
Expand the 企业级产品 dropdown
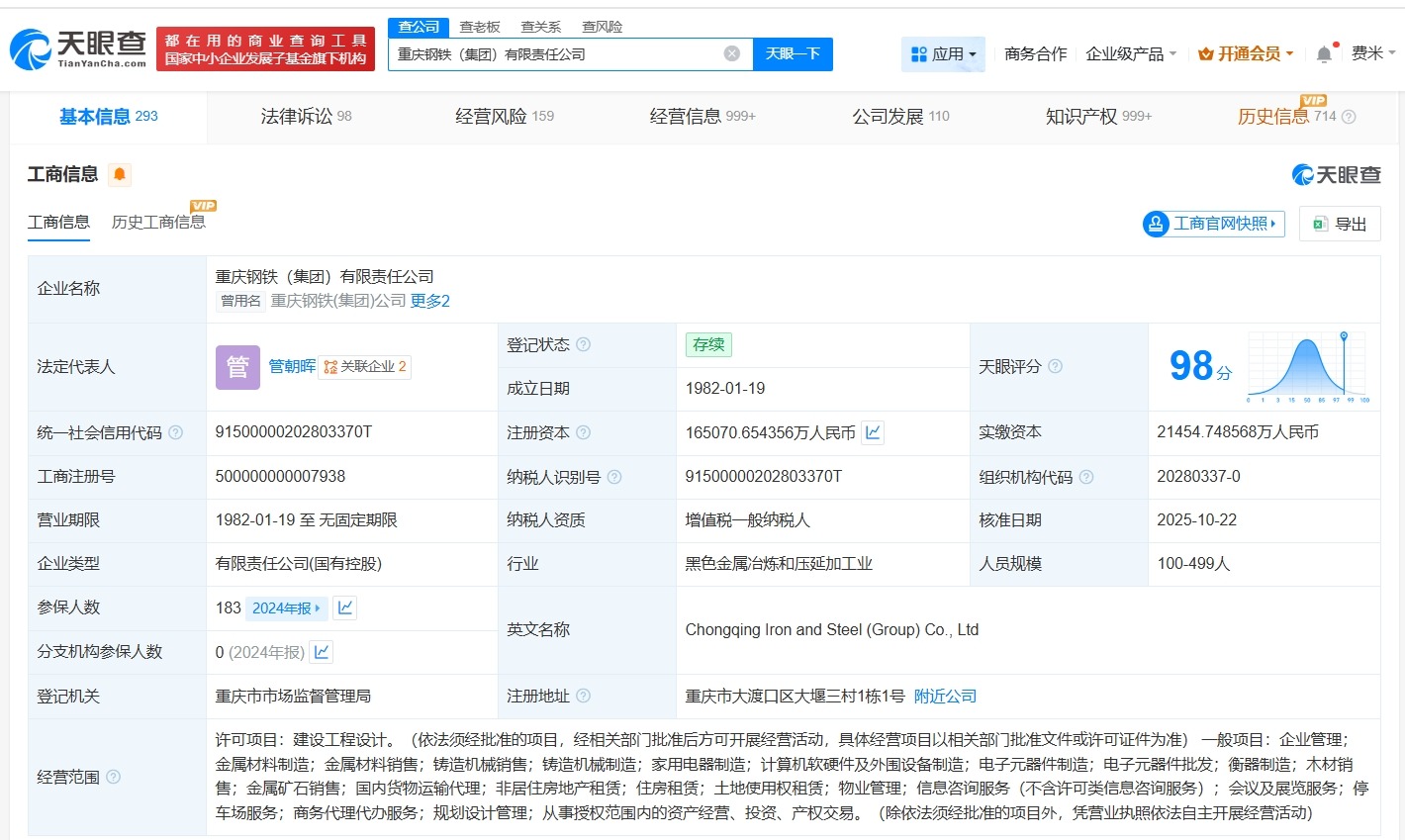[1130, 53]
